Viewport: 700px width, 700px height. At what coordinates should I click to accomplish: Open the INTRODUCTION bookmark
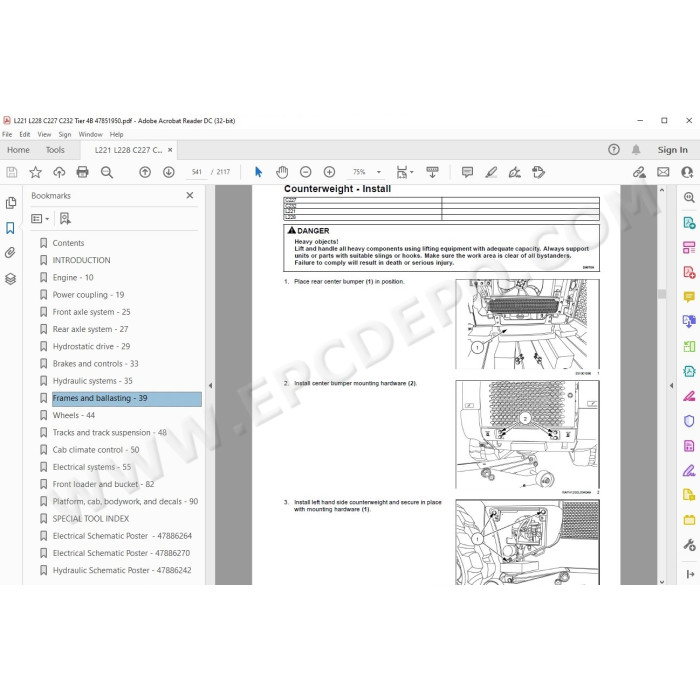coord(81,260)
